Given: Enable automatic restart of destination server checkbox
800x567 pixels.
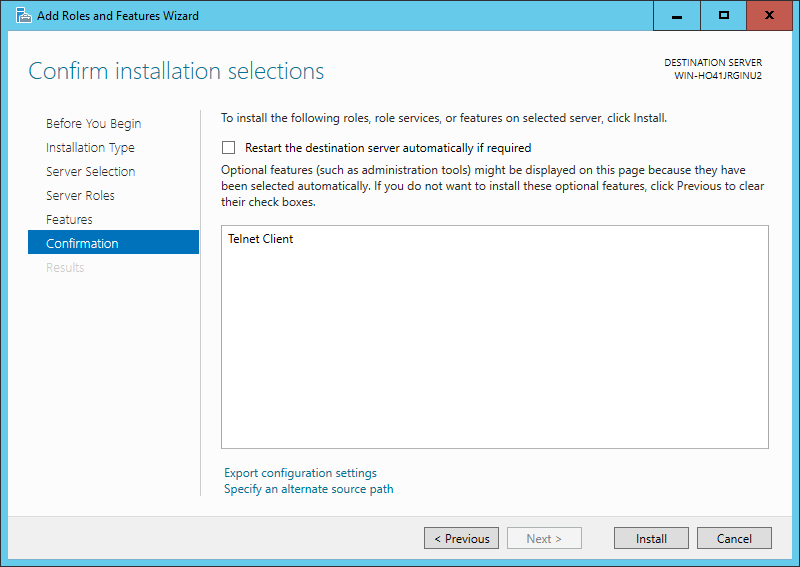Looking at the screenshot, I should click(229, 147).
